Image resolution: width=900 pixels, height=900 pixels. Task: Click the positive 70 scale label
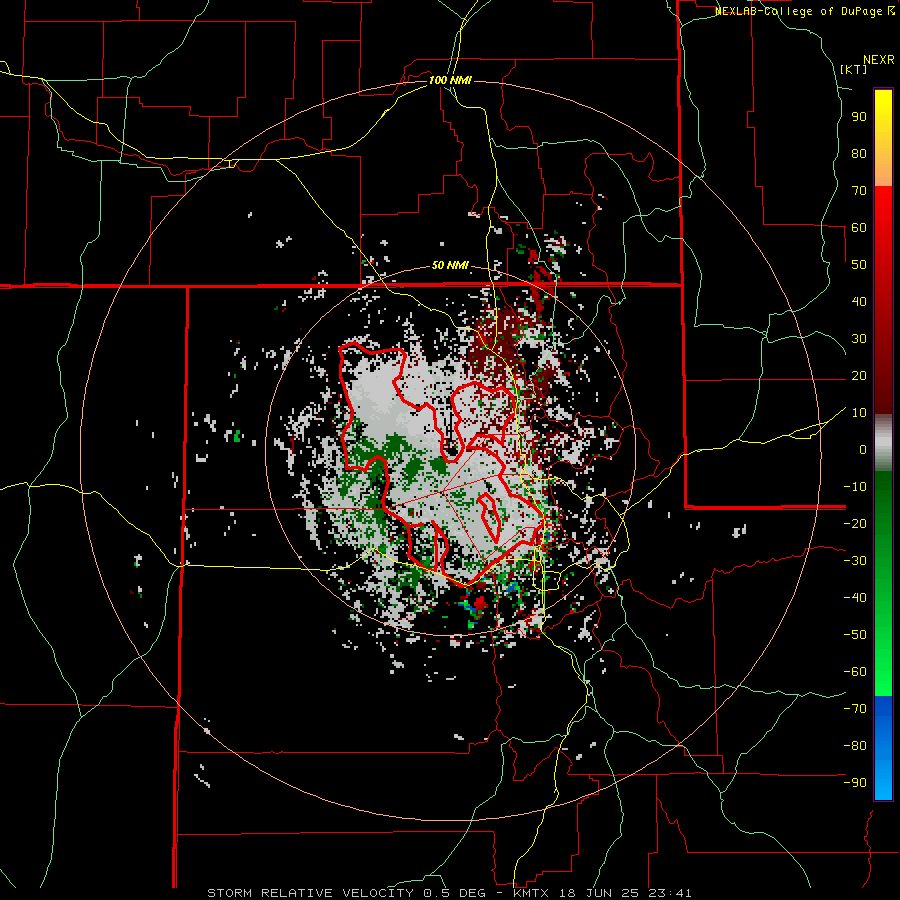tap(859, 191)
